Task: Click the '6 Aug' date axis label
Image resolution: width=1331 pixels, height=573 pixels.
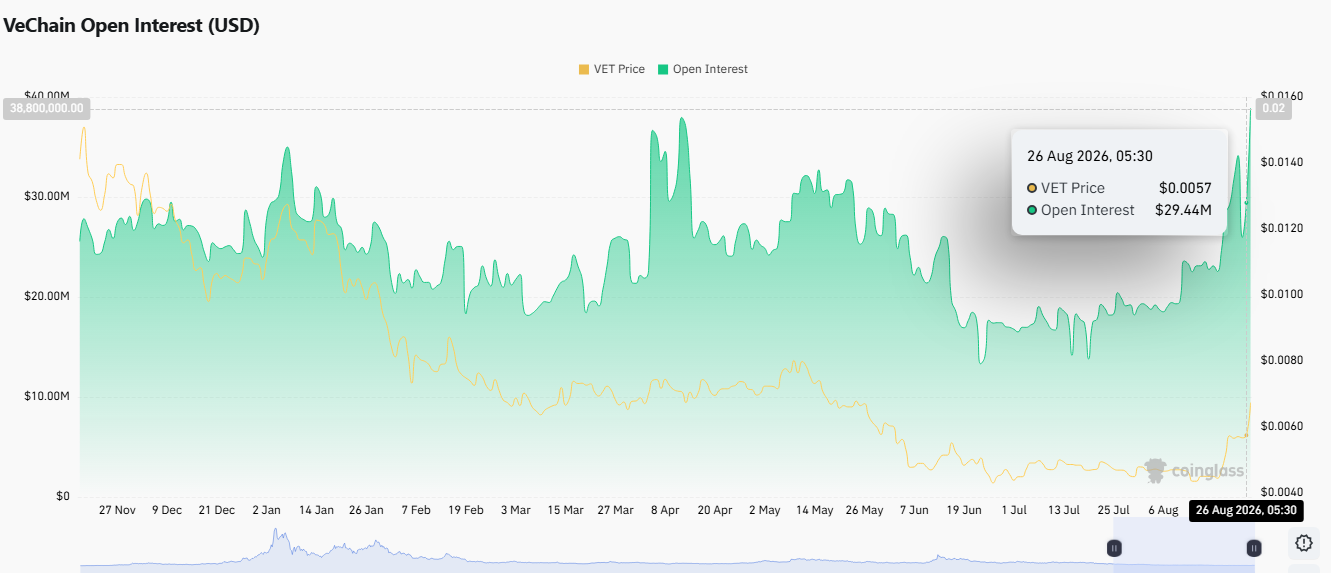Action: point(1163,510)
